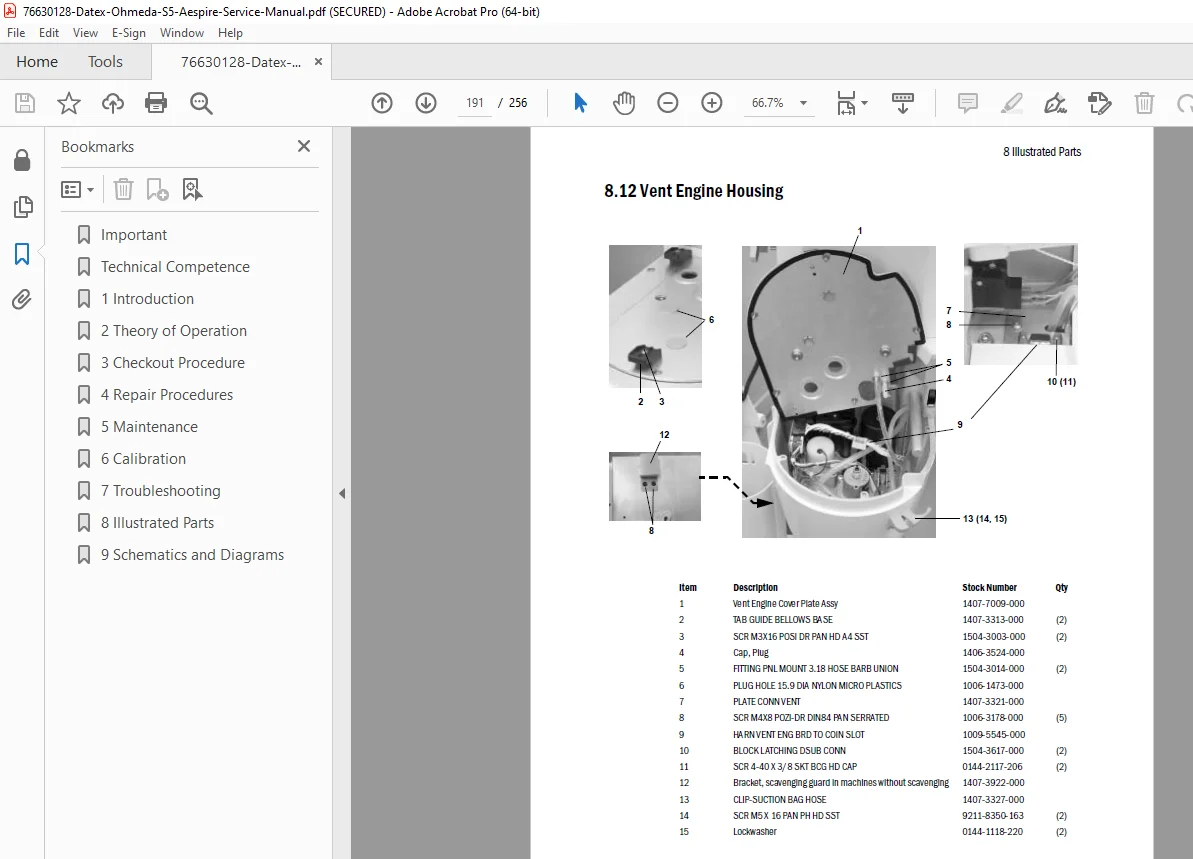The height and width of the screenshot is (859, 1193).
Task: Open the E-Sign menu
Action: pos(129,33)
